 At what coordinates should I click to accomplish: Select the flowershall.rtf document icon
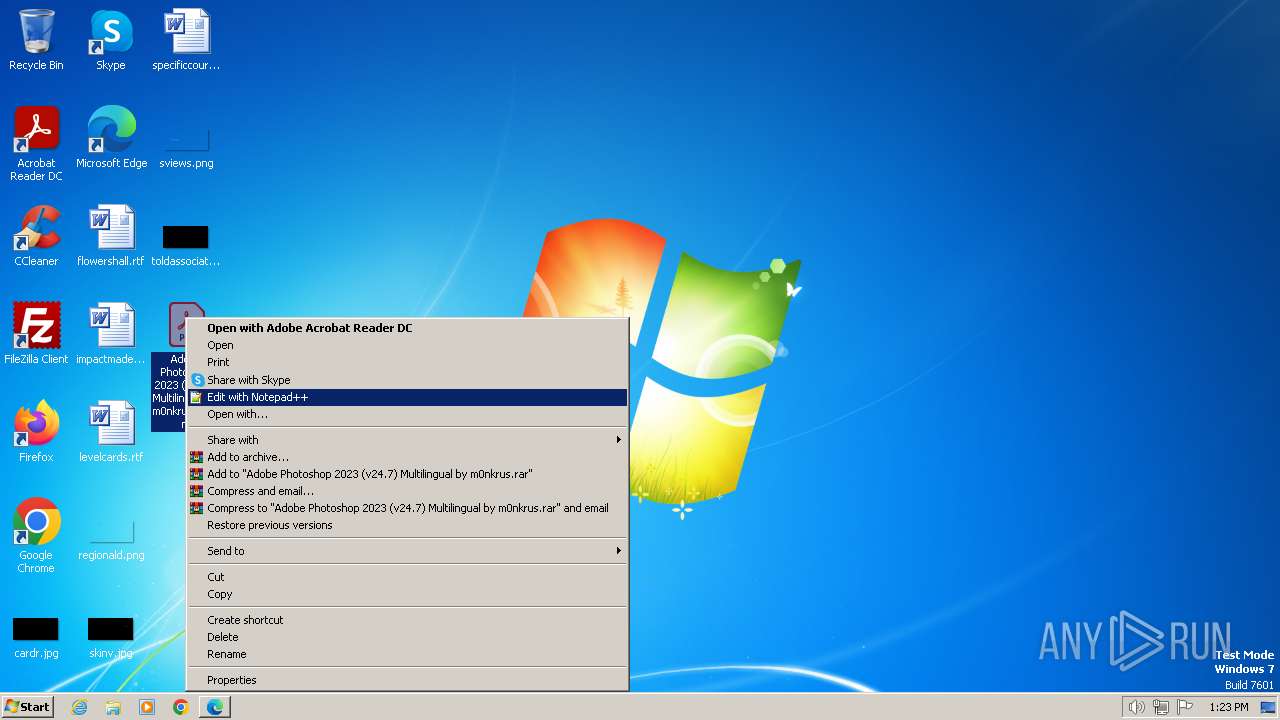coord(111,236)
